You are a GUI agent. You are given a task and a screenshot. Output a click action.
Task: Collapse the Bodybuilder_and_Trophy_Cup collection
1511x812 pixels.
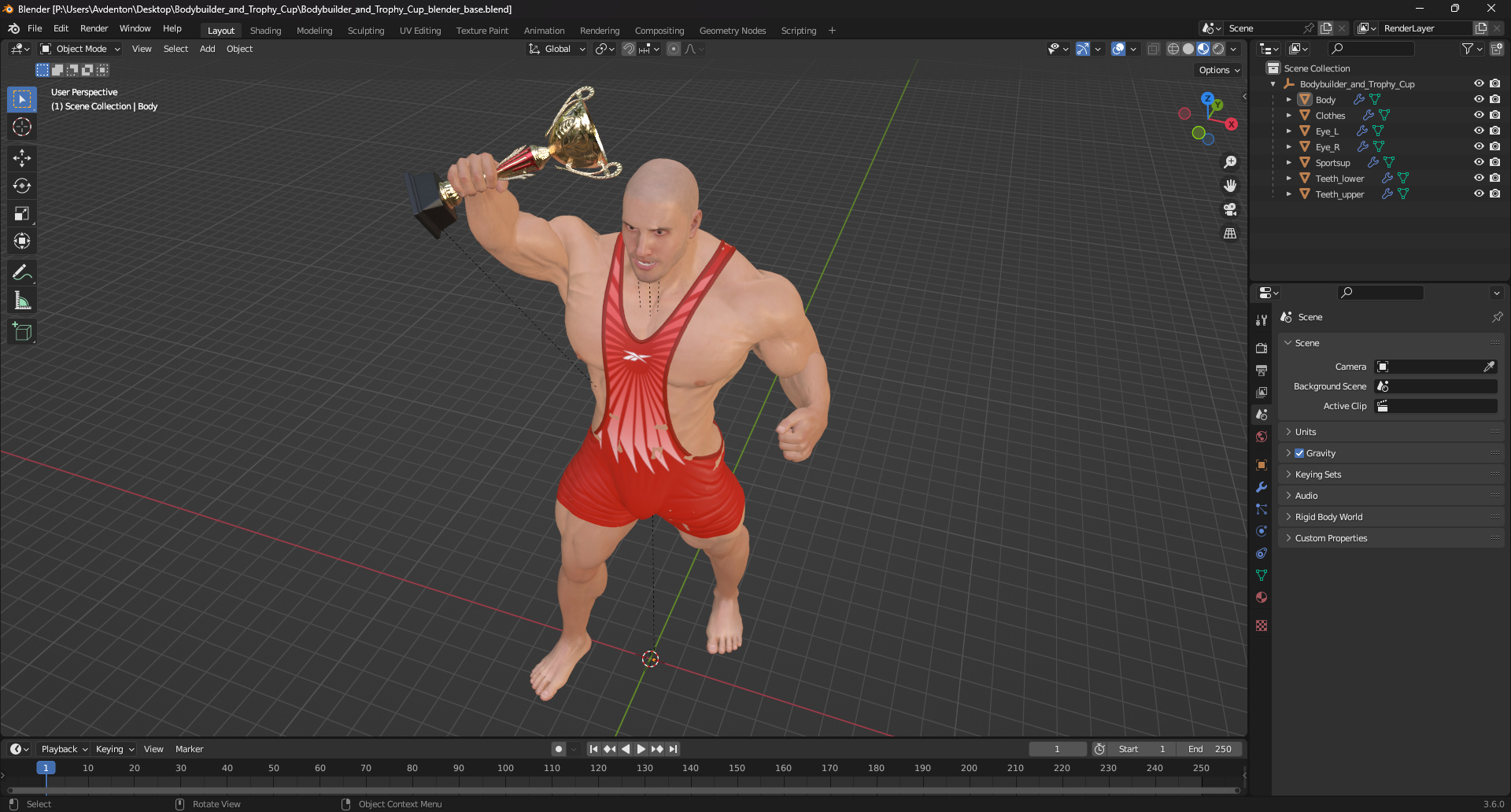(x=1273, y=84)
